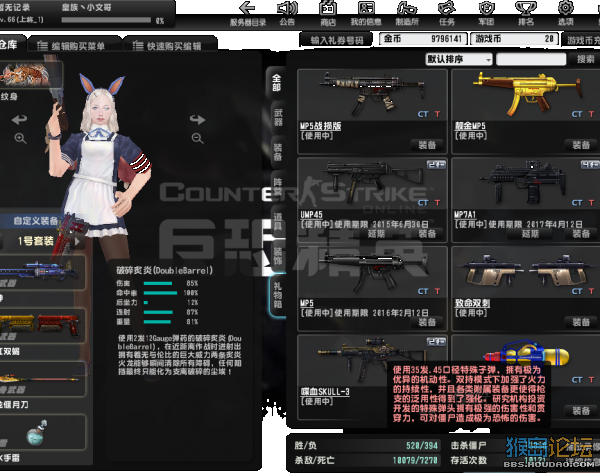Click the 胜/负 528/394 record value
600x473 pixels.
tap(422, 445)
